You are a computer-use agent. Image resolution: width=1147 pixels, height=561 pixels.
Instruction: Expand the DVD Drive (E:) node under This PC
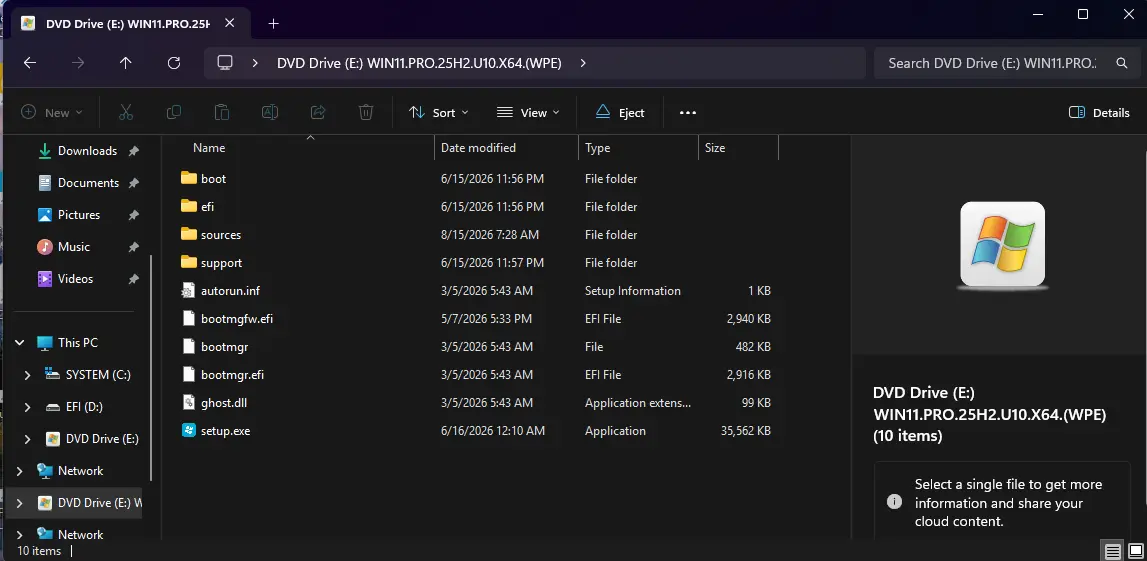click(28, 439)
